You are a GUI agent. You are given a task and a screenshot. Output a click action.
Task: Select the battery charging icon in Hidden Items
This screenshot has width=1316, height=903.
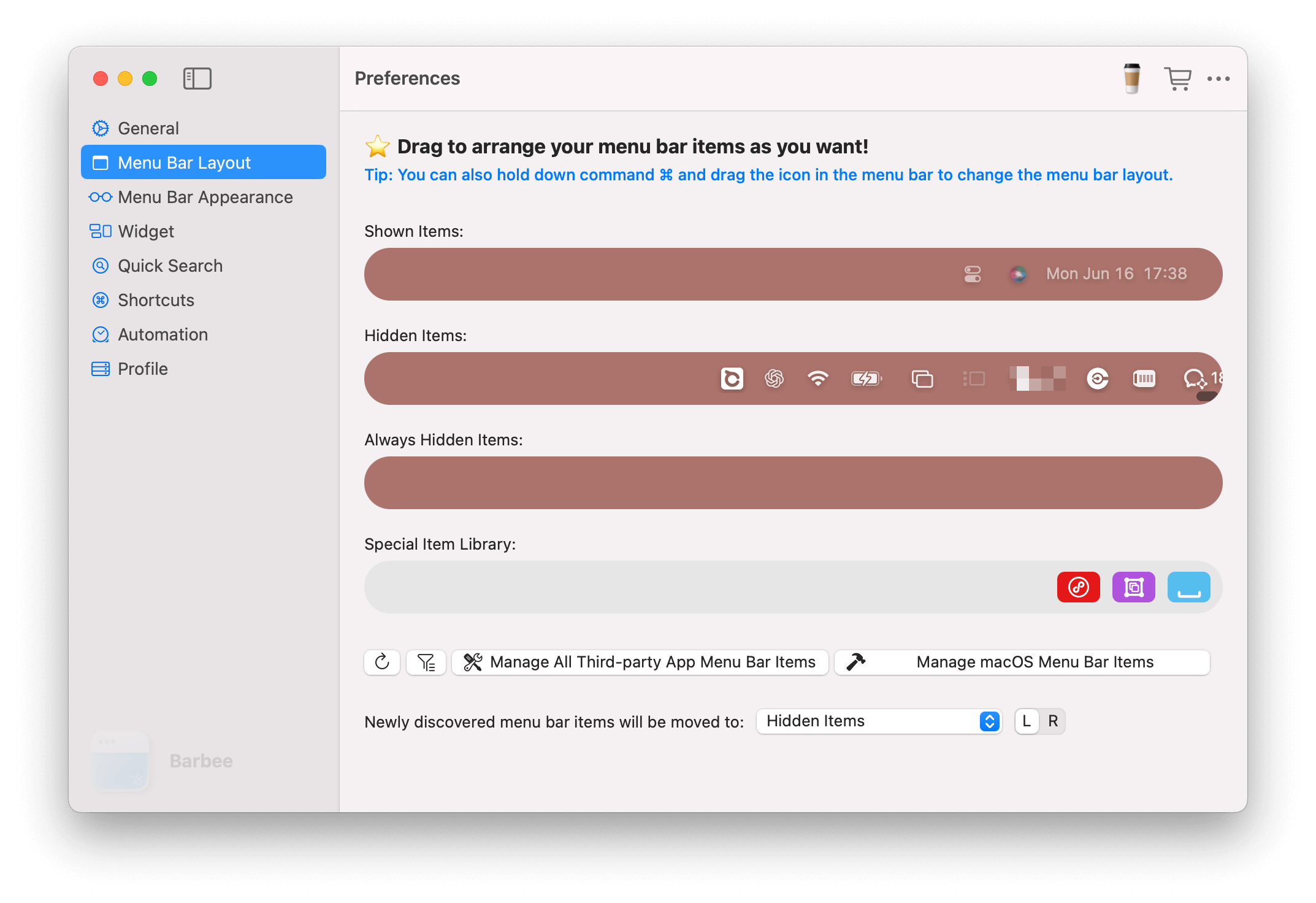tap(866, 378)
